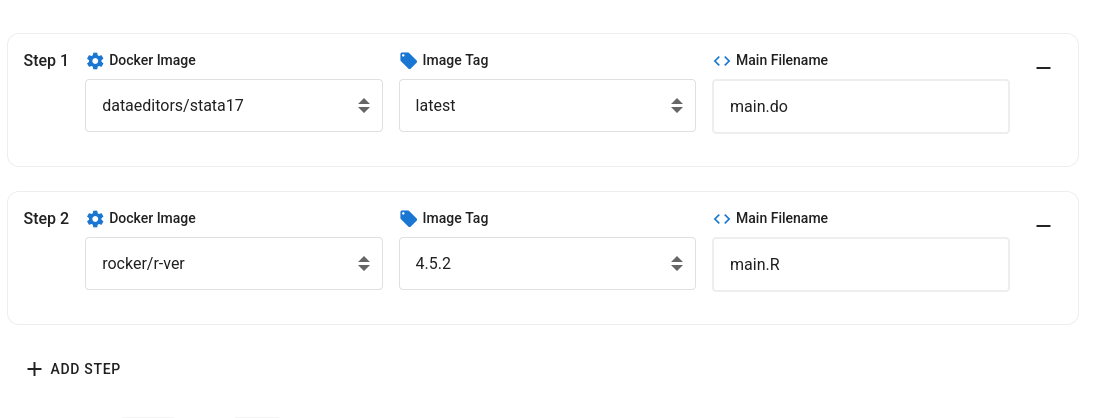Remove Step 2 with the minus icon
This screenshot has width=1098, height=418.
tap(1043, 226)
